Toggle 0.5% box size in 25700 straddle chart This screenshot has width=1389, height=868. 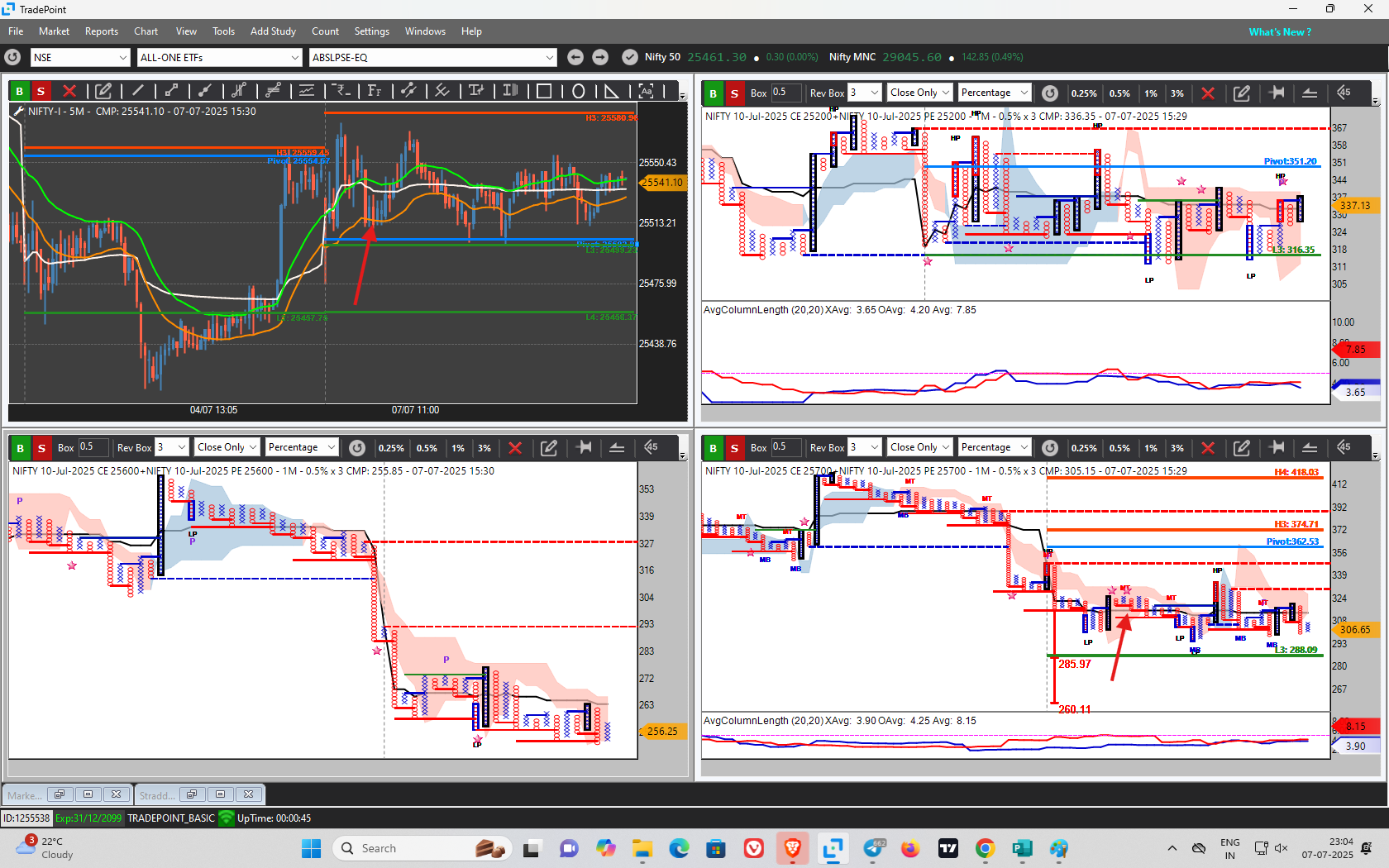pos(1119,448)
